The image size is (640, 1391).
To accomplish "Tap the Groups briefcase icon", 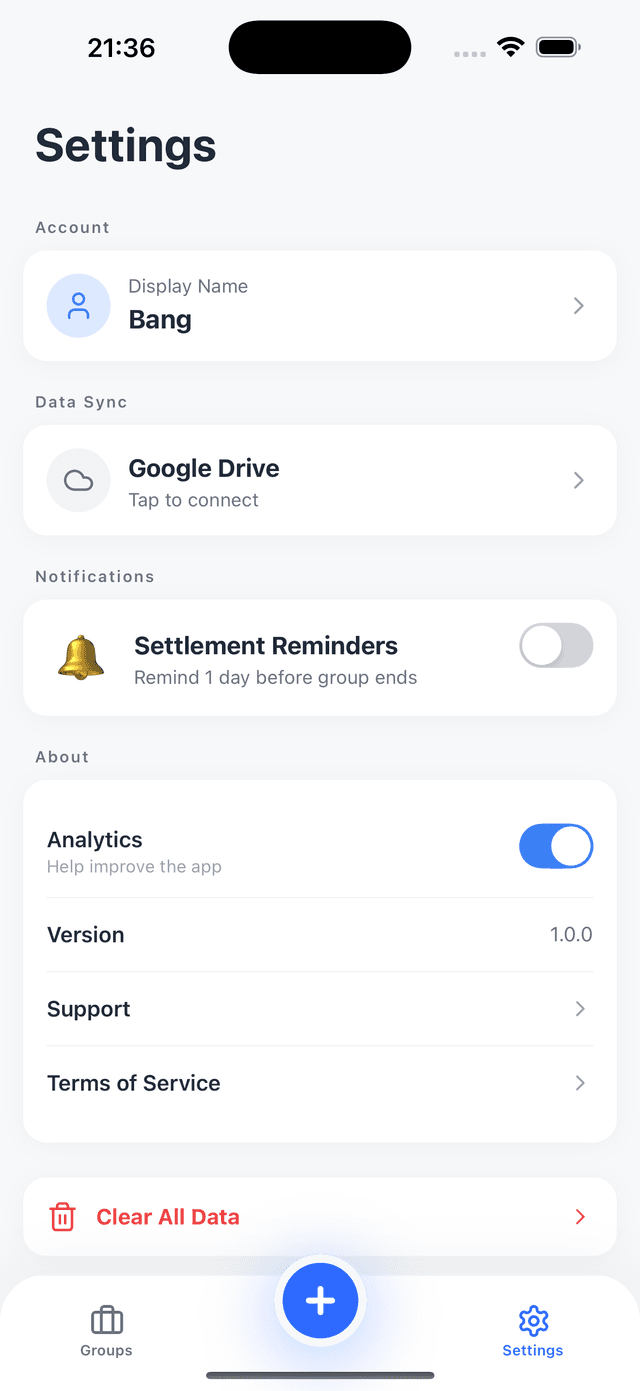I will pos(106,1321).
